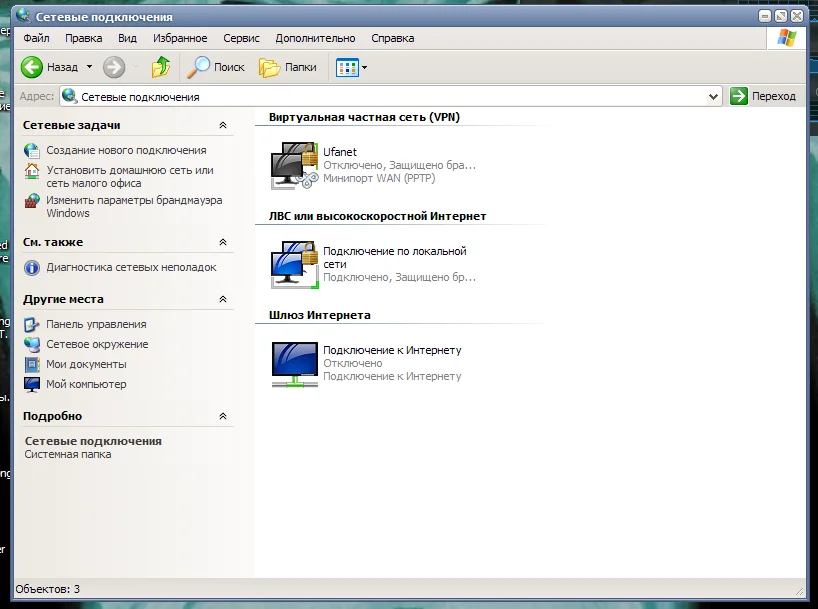Click Создание нового подключения link
Image resolution: width=818 pixels, height=609 pixels.
pos(126,150)
